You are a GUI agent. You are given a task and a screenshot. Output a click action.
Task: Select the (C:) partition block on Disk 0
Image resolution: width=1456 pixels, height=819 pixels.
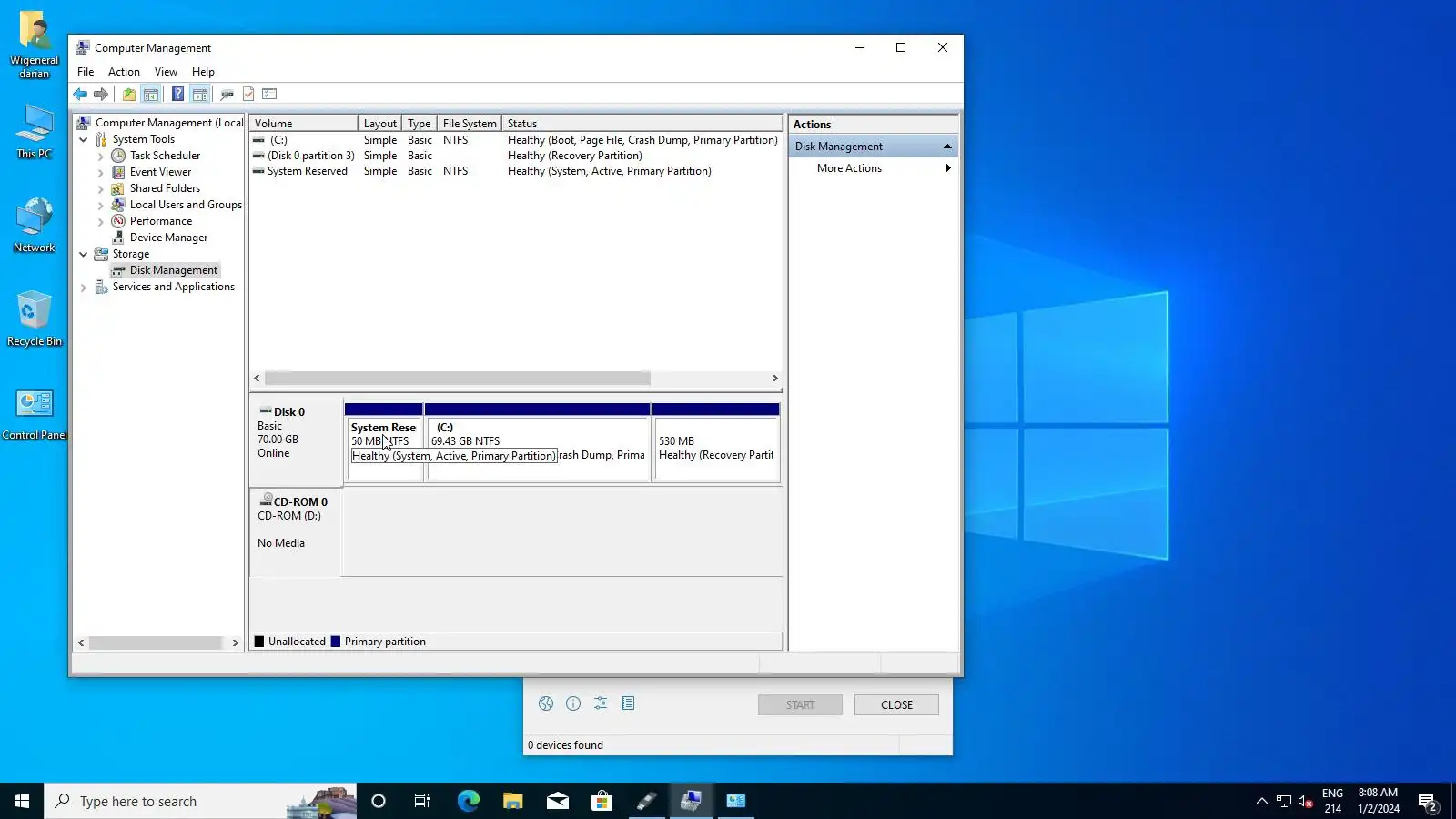pyautogui.click(x=537, y=441)
